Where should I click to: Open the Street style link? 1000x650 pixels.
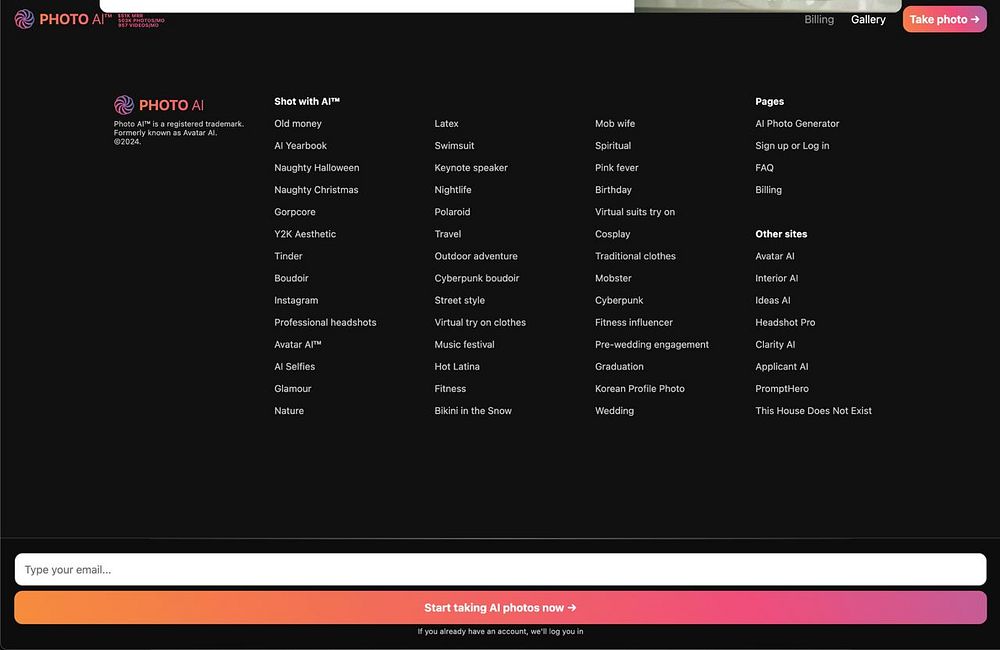click(x=460, y=300)
